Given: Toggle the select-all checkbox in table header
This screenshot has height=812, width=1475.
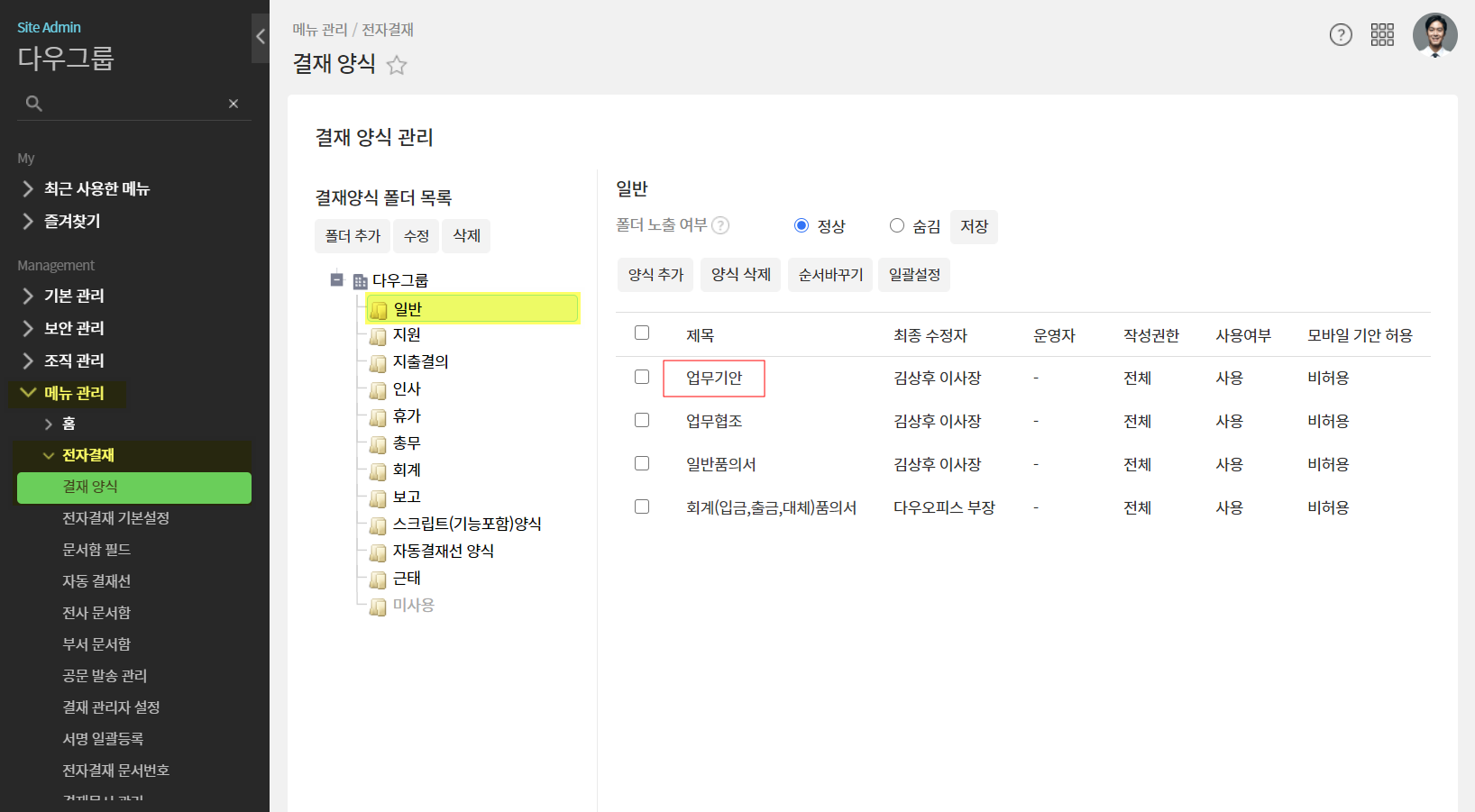Looking at the screenshot, I should coord(642,333).
